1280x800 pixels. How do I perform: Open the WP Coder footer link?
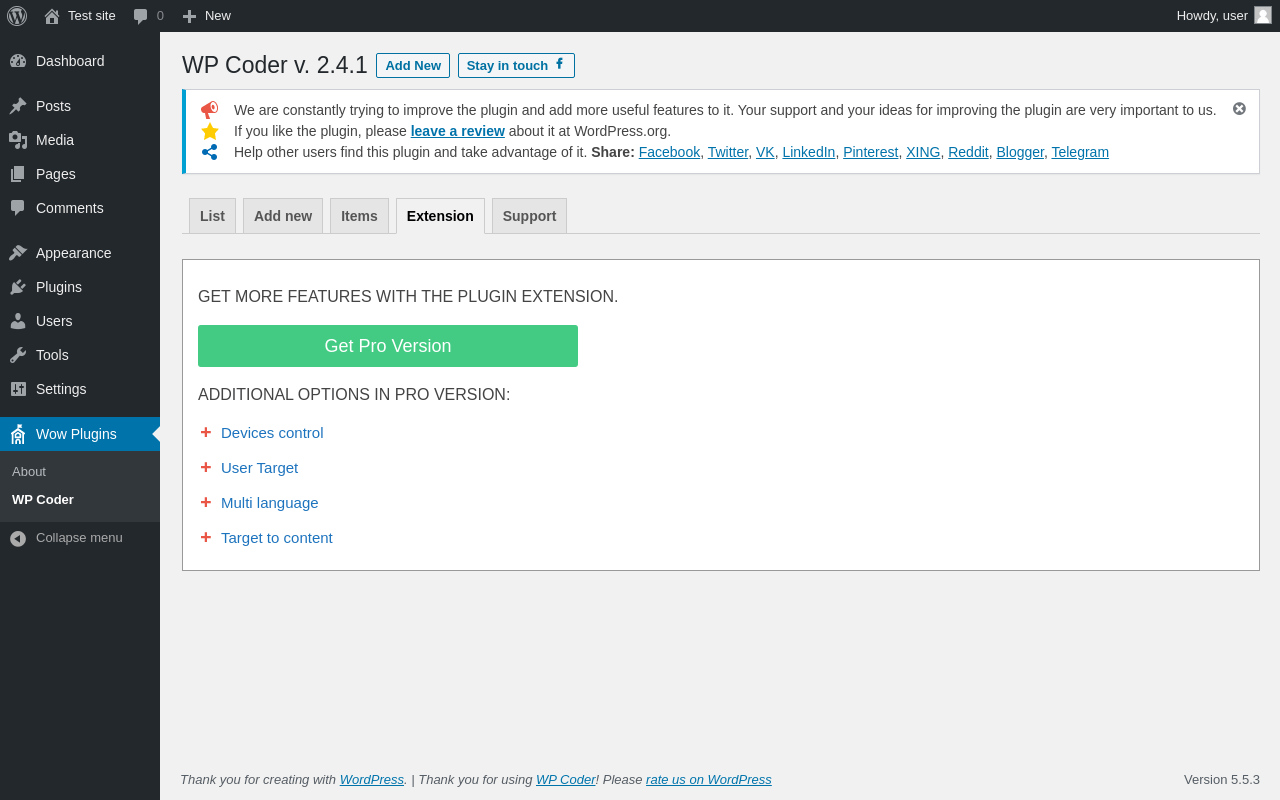pyautogui.click(x=566, y=779)
